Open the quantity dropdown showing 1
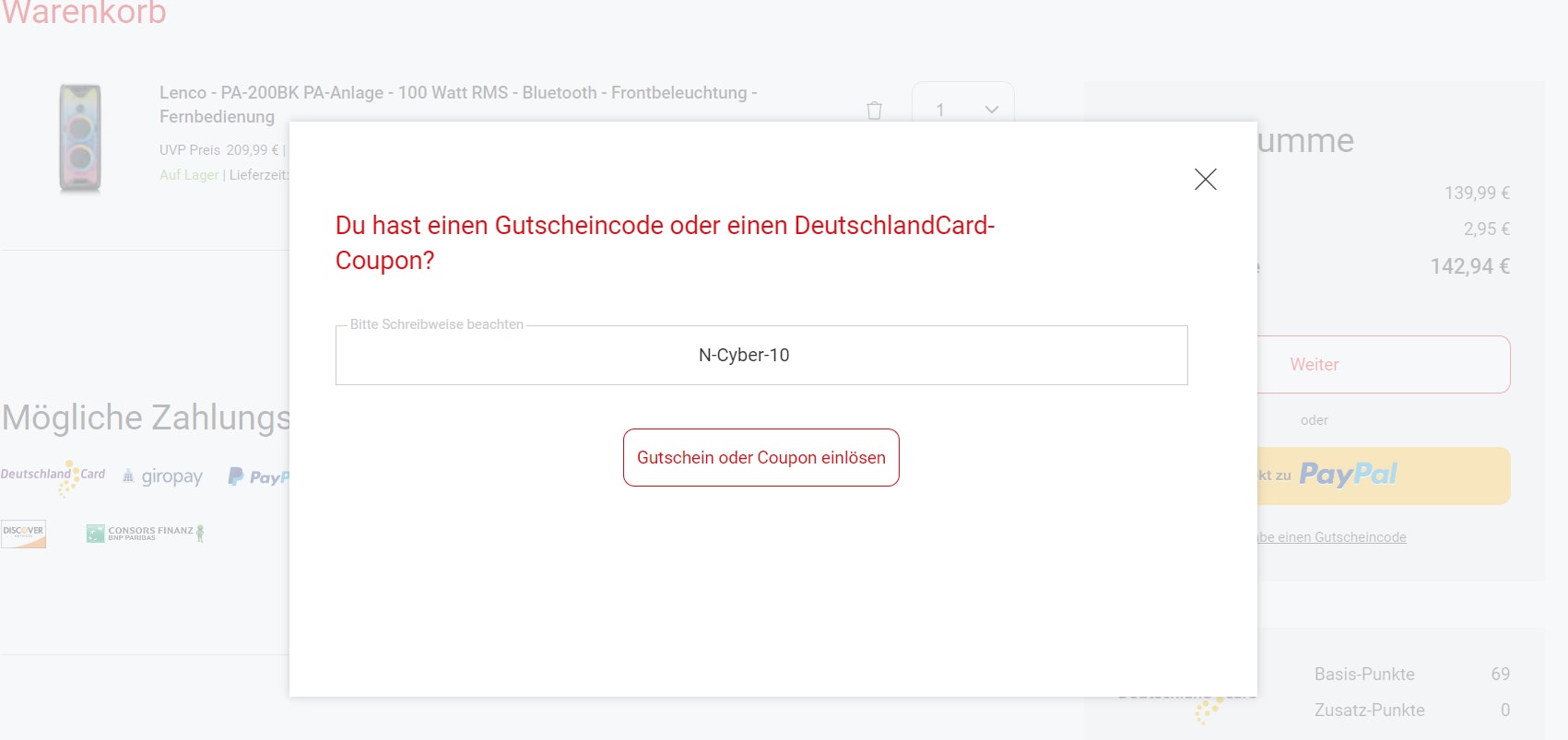 point(962,110)
